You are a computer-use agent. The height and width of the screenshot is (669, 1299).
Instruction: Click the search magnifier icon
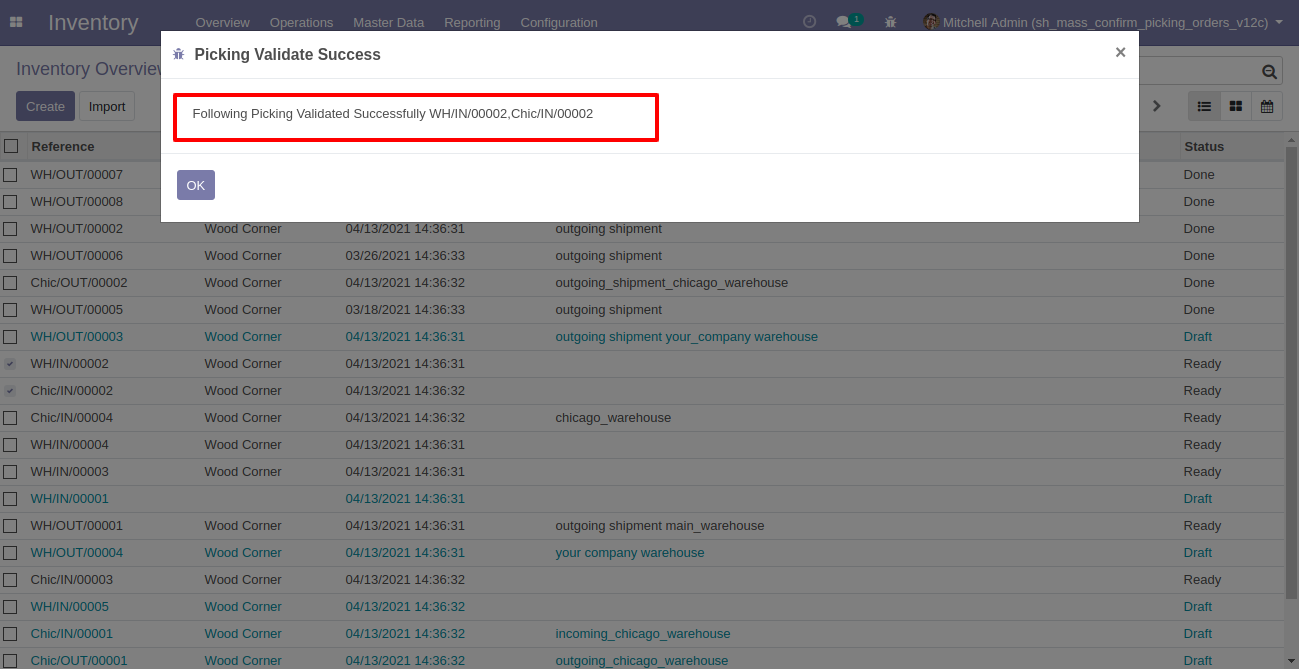tap(1269, 71)
